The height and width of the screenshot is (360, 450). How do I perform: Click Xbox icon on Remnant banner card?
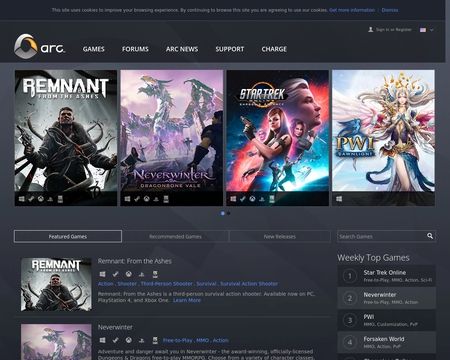41,199
